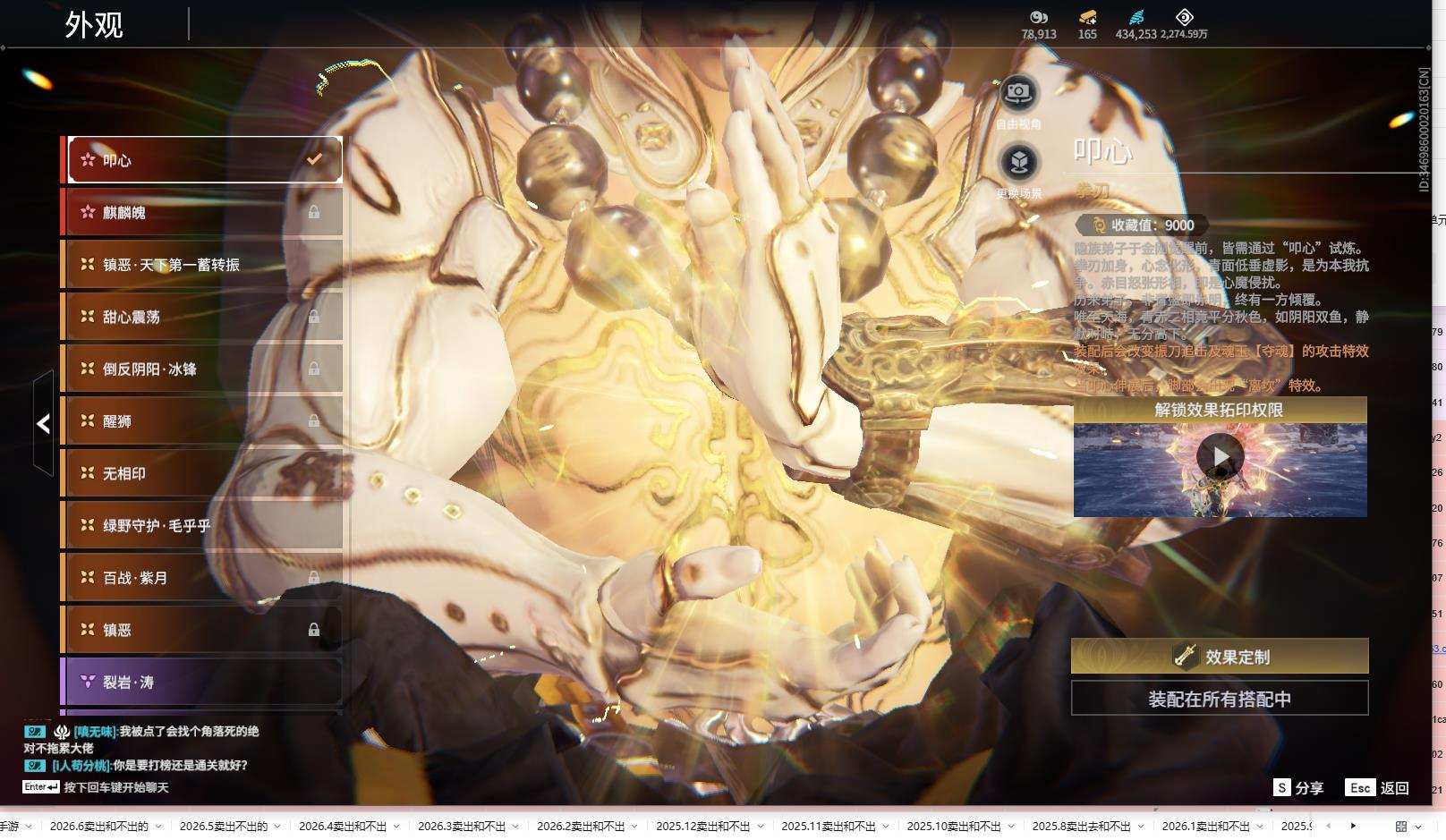Select the 镇恶·天下第一蓄转振 skin row
Image resolution: width=1446 pixels, height=840 pixels.
pos(202,264)
